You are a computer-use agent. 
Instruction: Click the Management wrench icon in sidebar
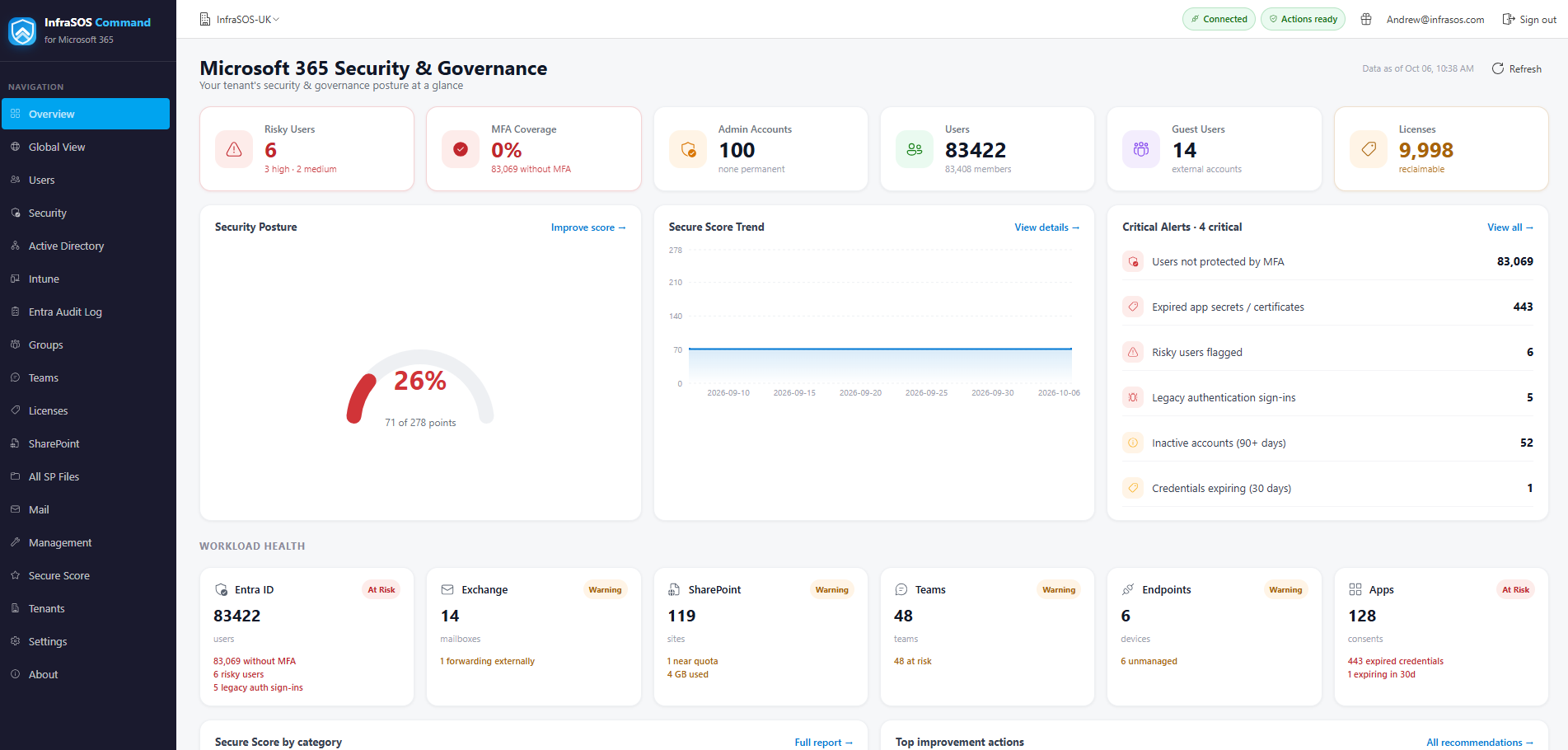pos(15,542)
